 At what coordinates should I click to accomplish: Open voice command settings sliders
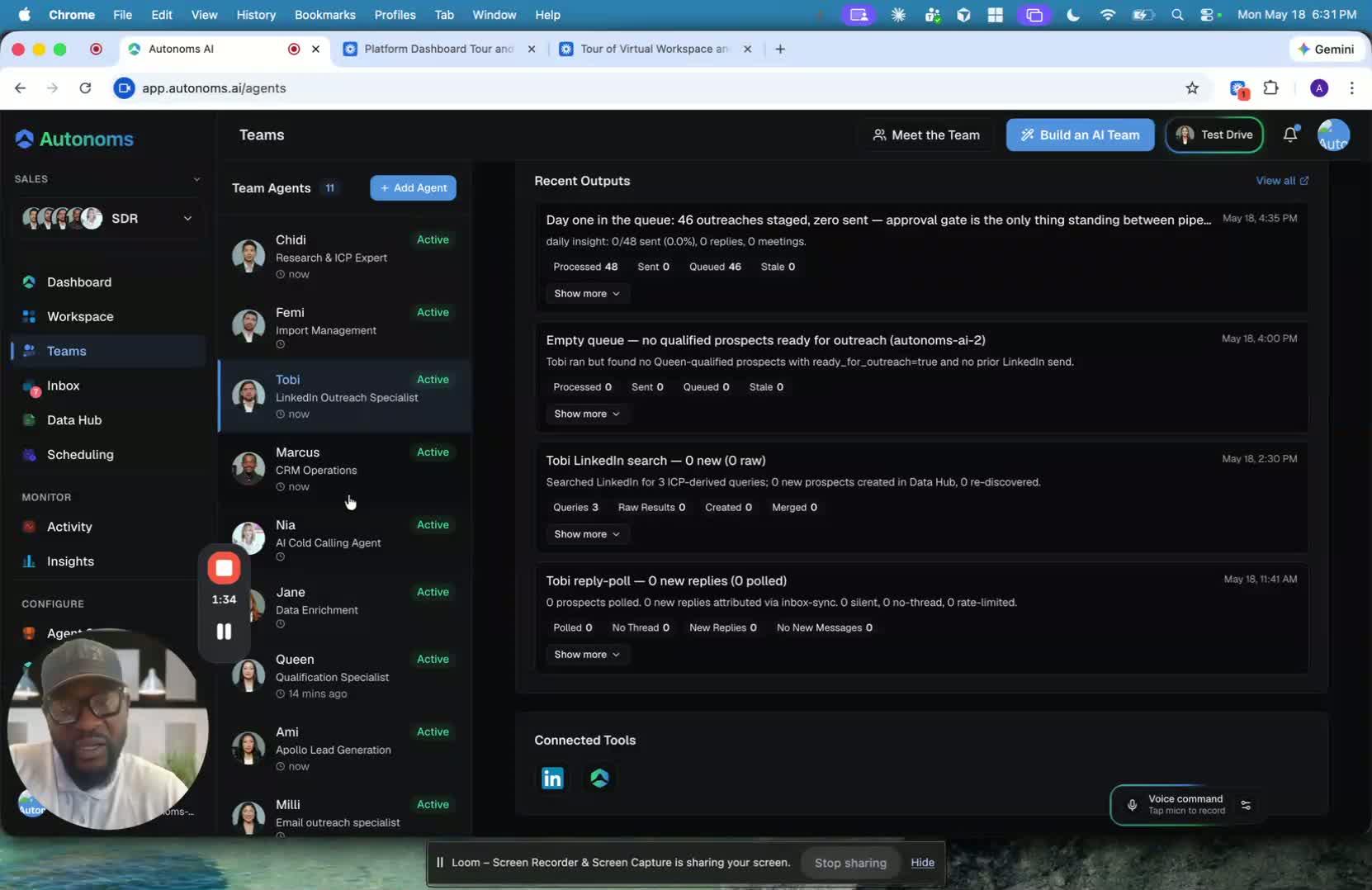coord(1246,805)
